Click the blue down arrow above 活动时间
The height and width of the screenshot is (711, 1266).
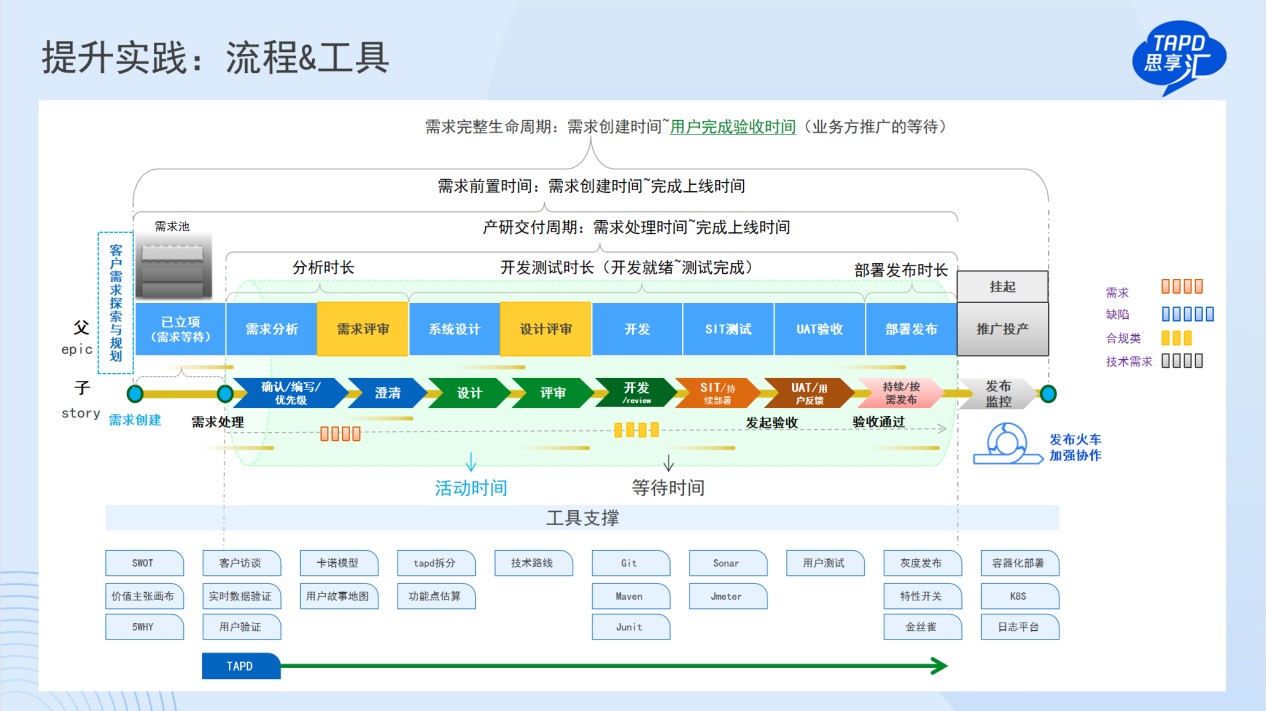[470, 462]
